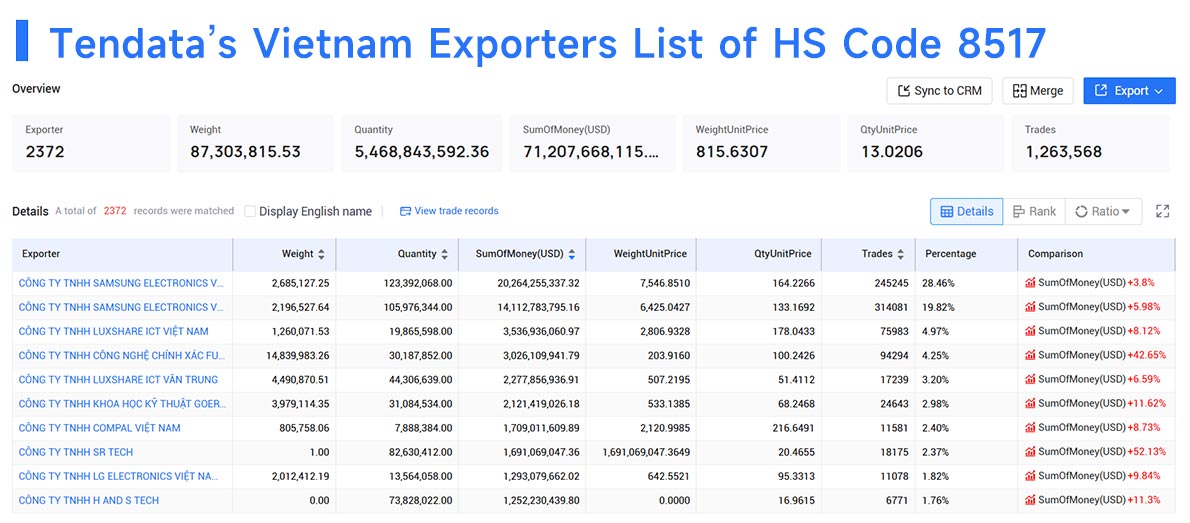Viewport: 1190px width, 523px height.
Task: Click comparison chart icon for +9.84% row
Action: tap(1030, 477)
